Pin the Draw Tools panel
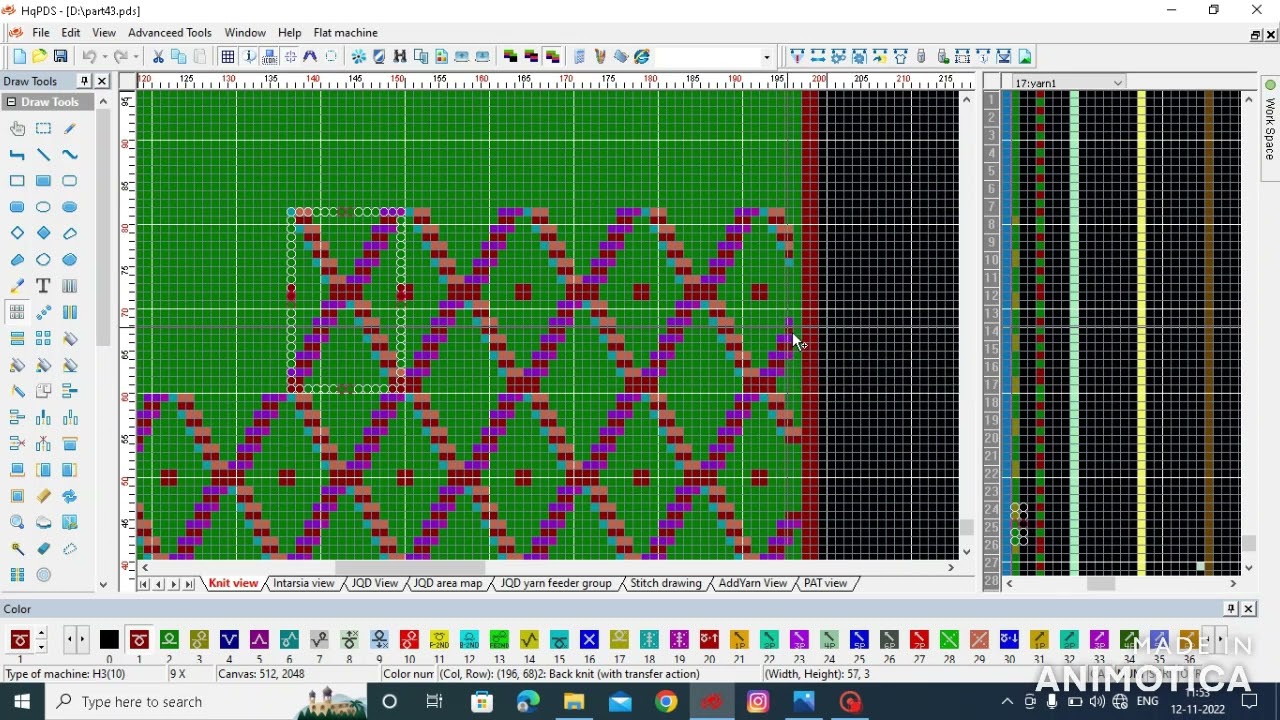Image resolution: width=1280 pixels, height=720 pixels. coord(84,81)
